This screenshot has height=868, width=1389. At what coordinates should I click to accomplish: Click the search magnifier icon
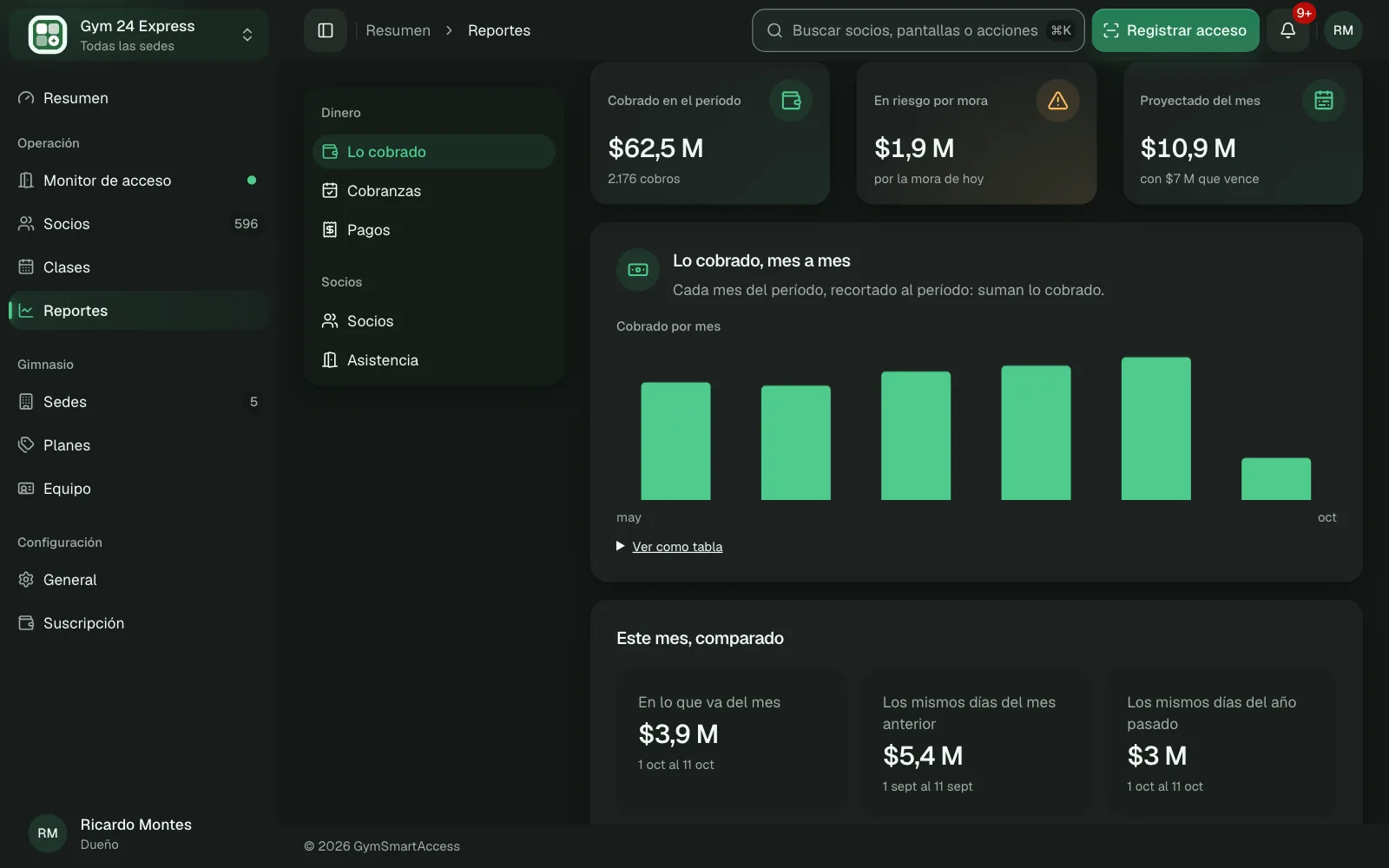point(774,30)
